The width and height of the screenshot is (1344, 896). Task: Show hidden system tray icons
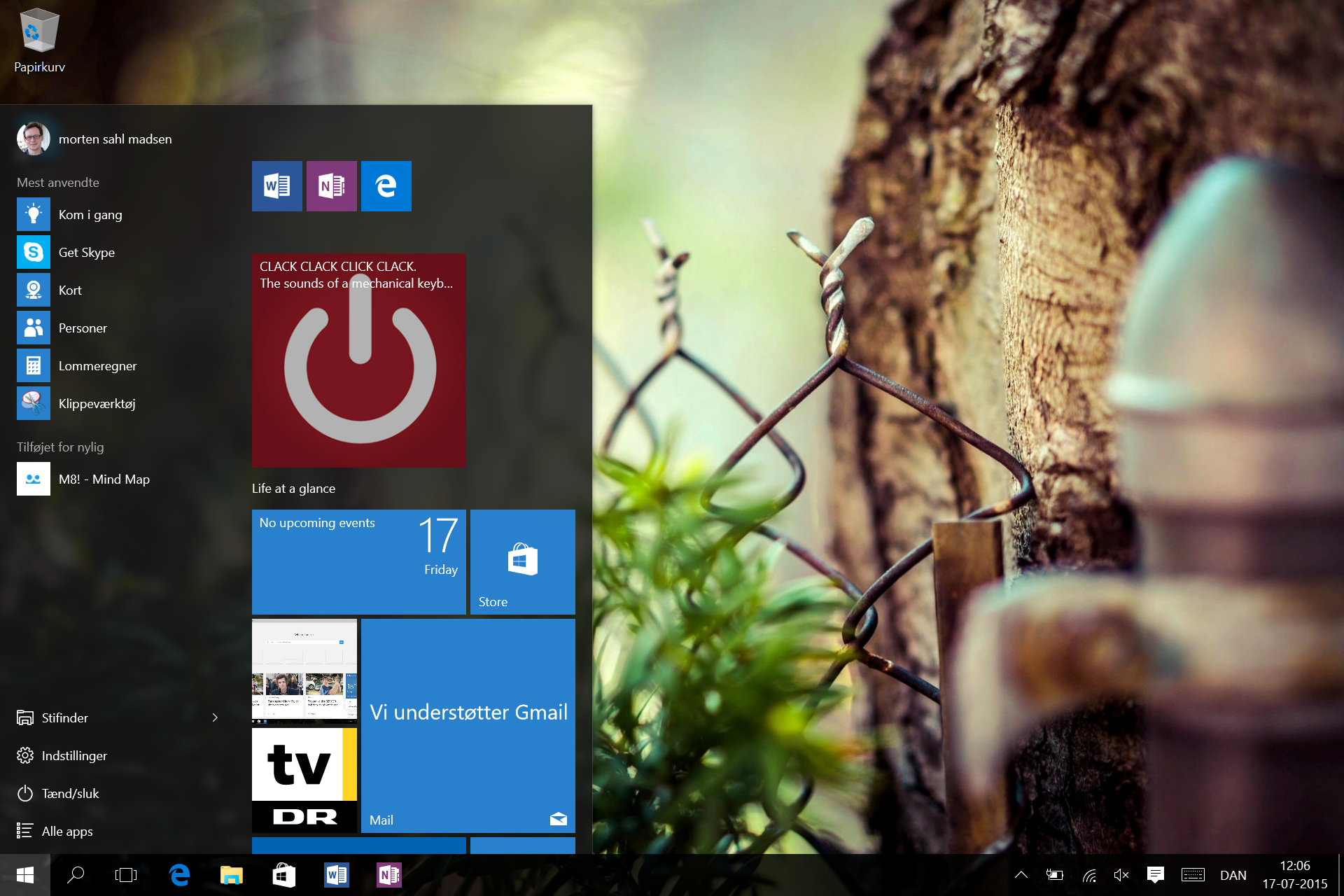[x=1021, y=875]
